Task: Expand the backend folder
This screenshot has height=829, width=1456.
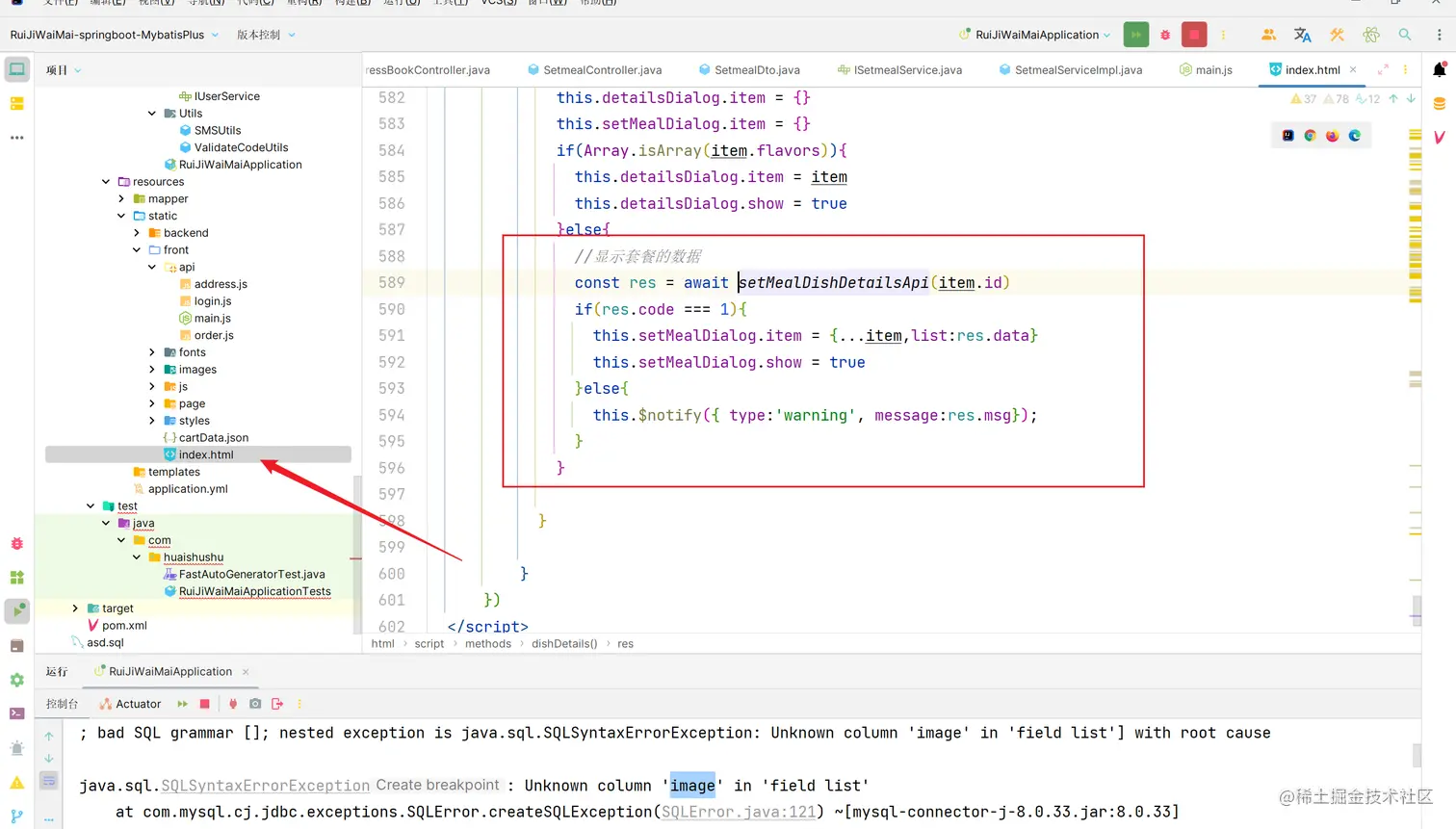Action: 137,233
